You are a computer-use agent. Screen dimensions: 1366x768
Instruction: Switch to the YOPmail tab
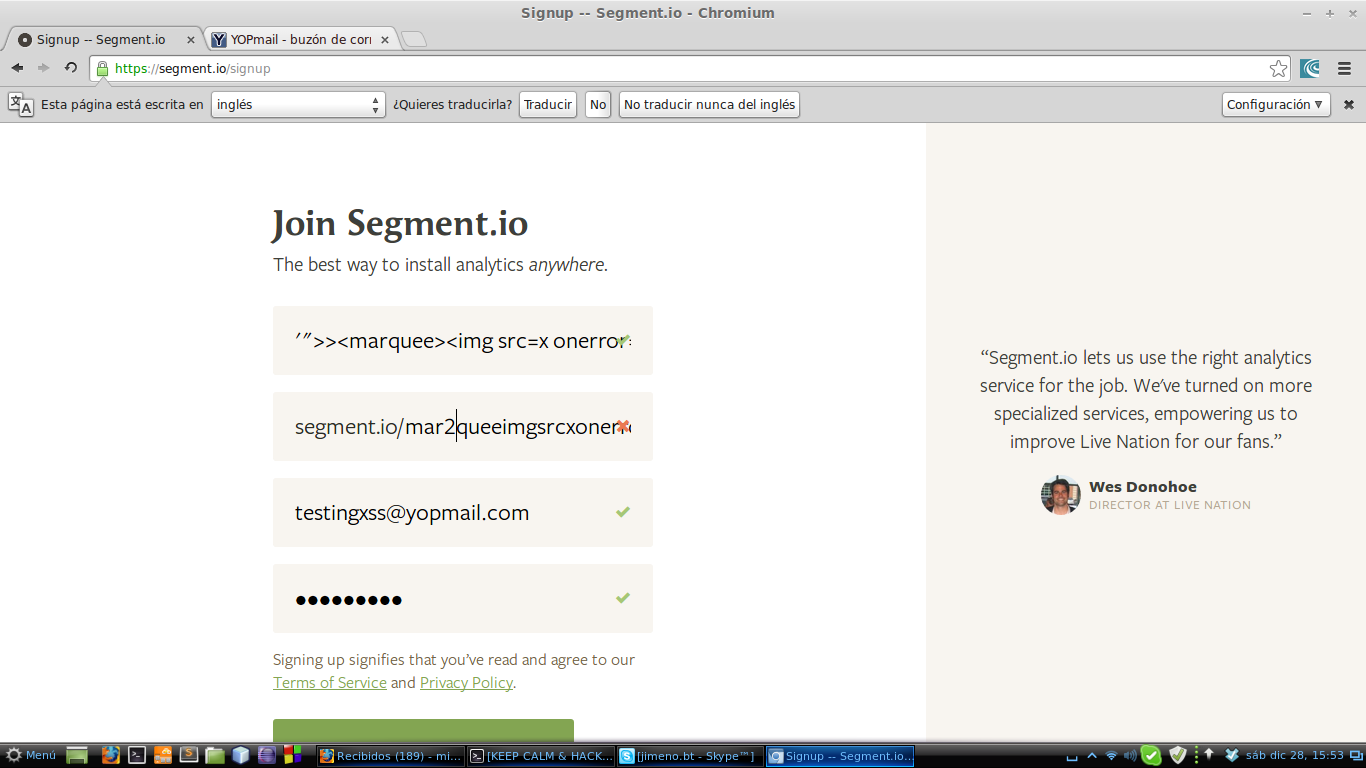click(x=303, y=40)
